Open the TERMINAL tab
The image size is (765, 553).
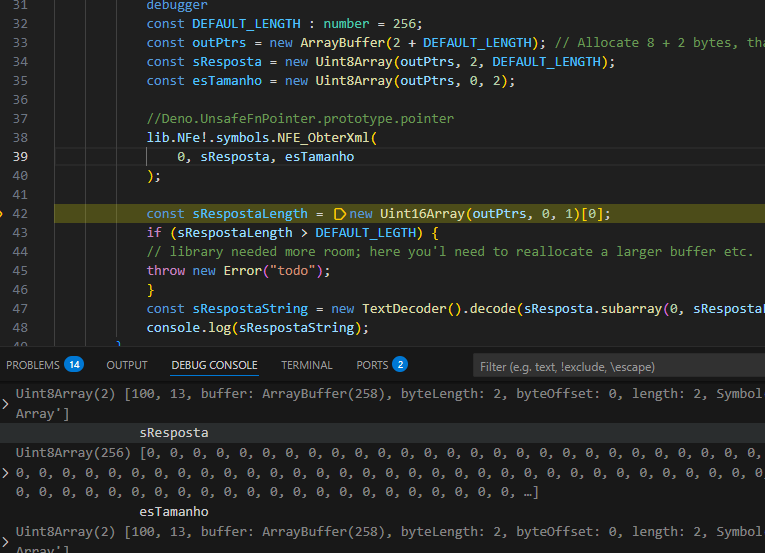306,365
